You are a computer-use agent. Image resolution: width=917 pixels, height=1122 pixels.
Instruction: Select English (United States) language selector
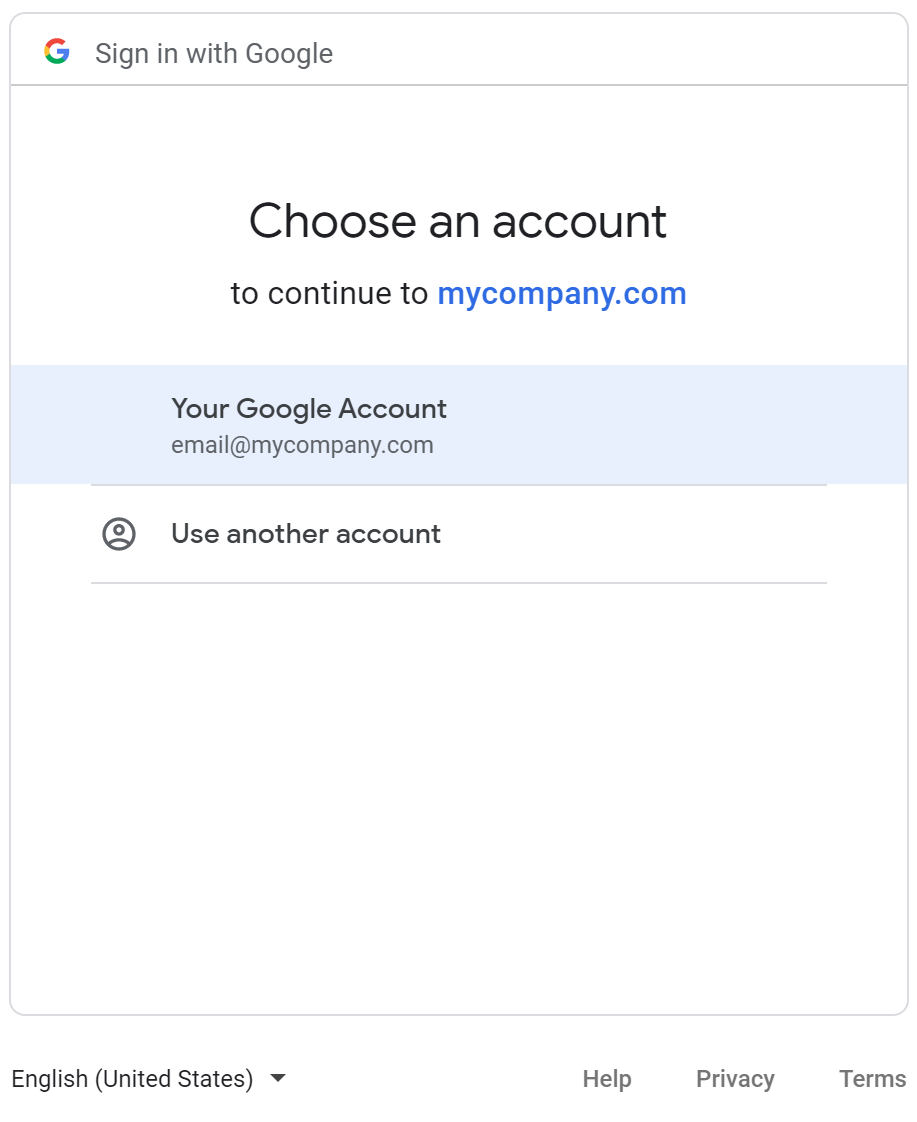tap(149, 1078)
